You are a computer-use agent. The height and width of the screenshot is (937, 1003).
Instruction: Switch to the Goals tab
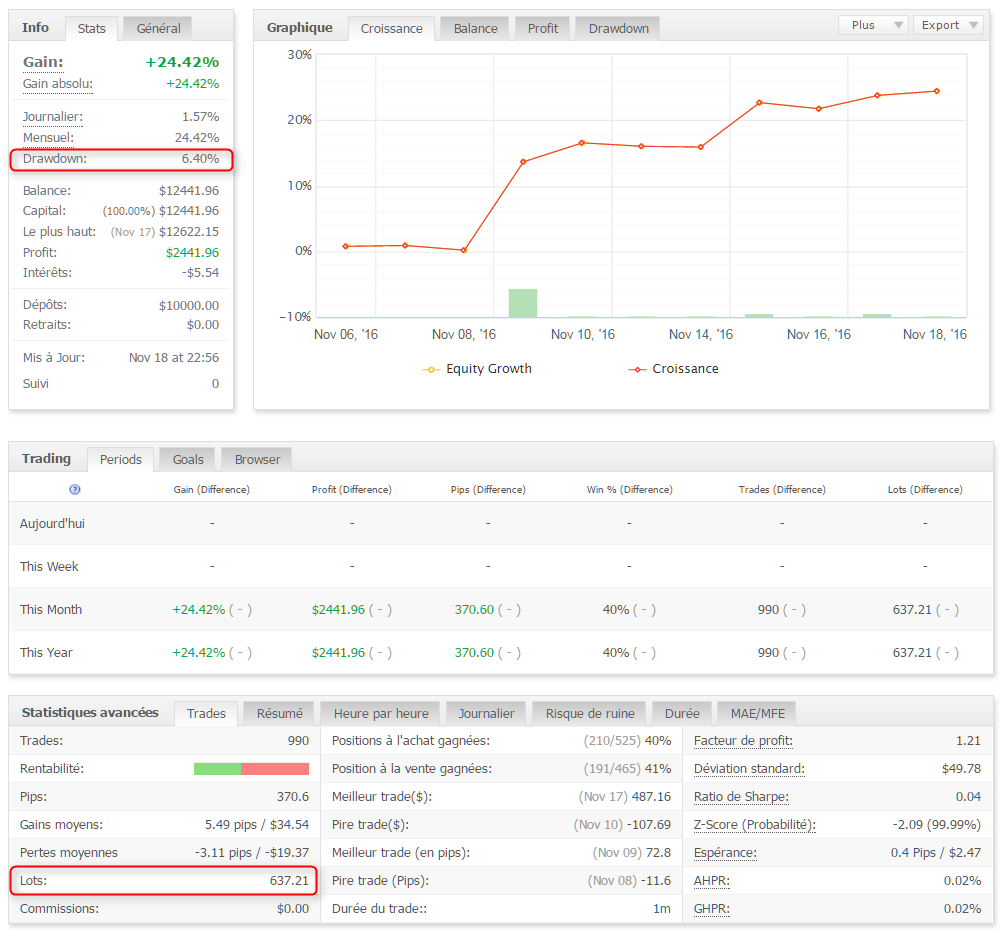(187, 459)
